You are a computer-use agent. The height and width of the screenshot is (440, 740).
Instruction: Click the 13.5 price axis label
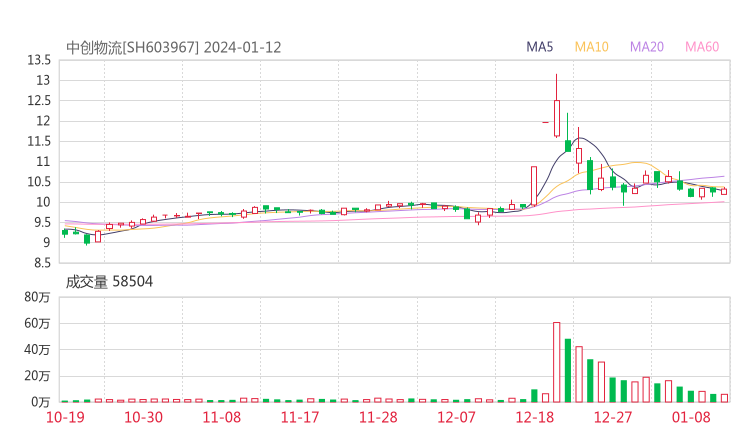[39, 60]
